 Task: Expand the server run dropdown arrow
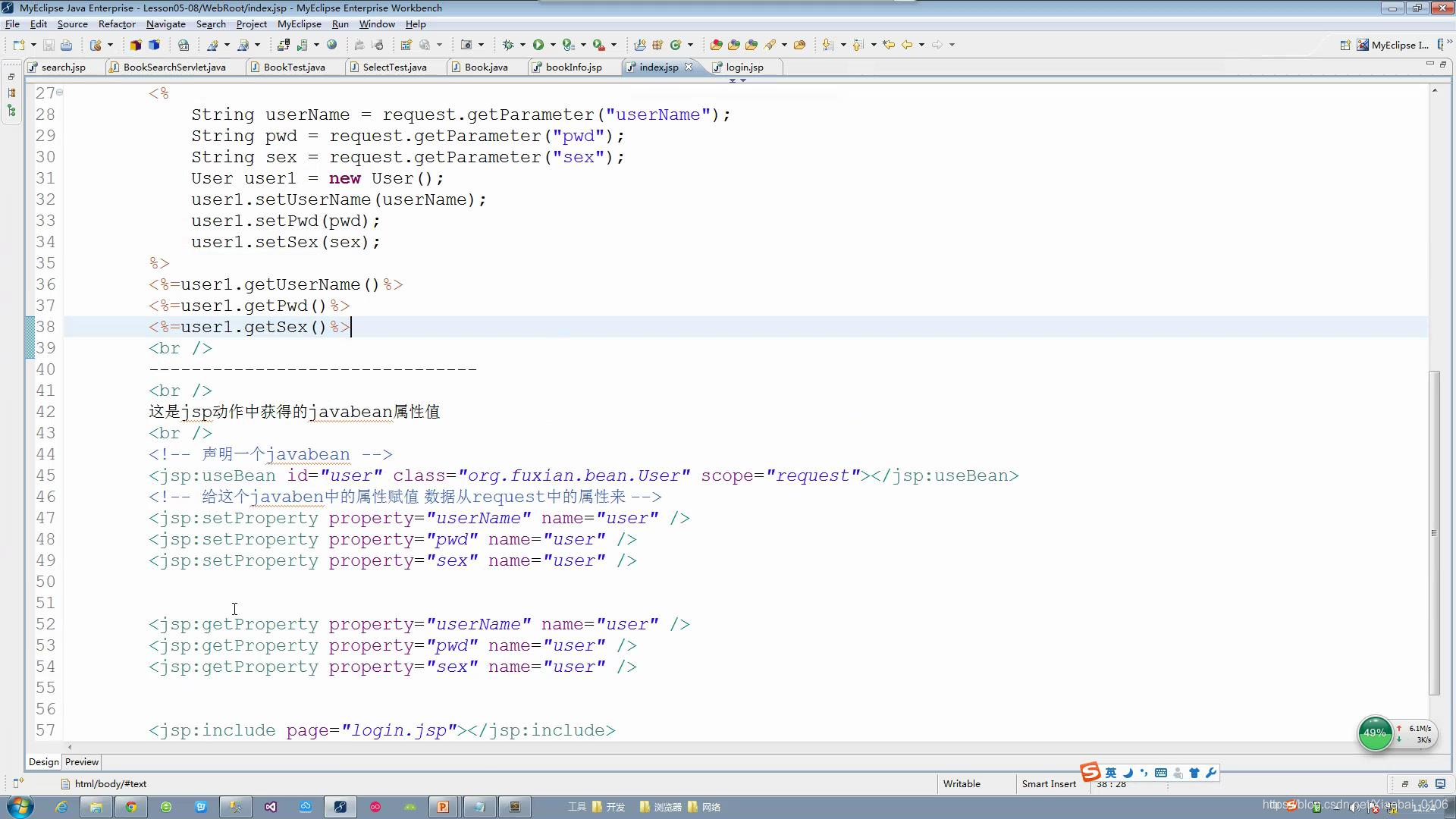[x=316, y=45]
